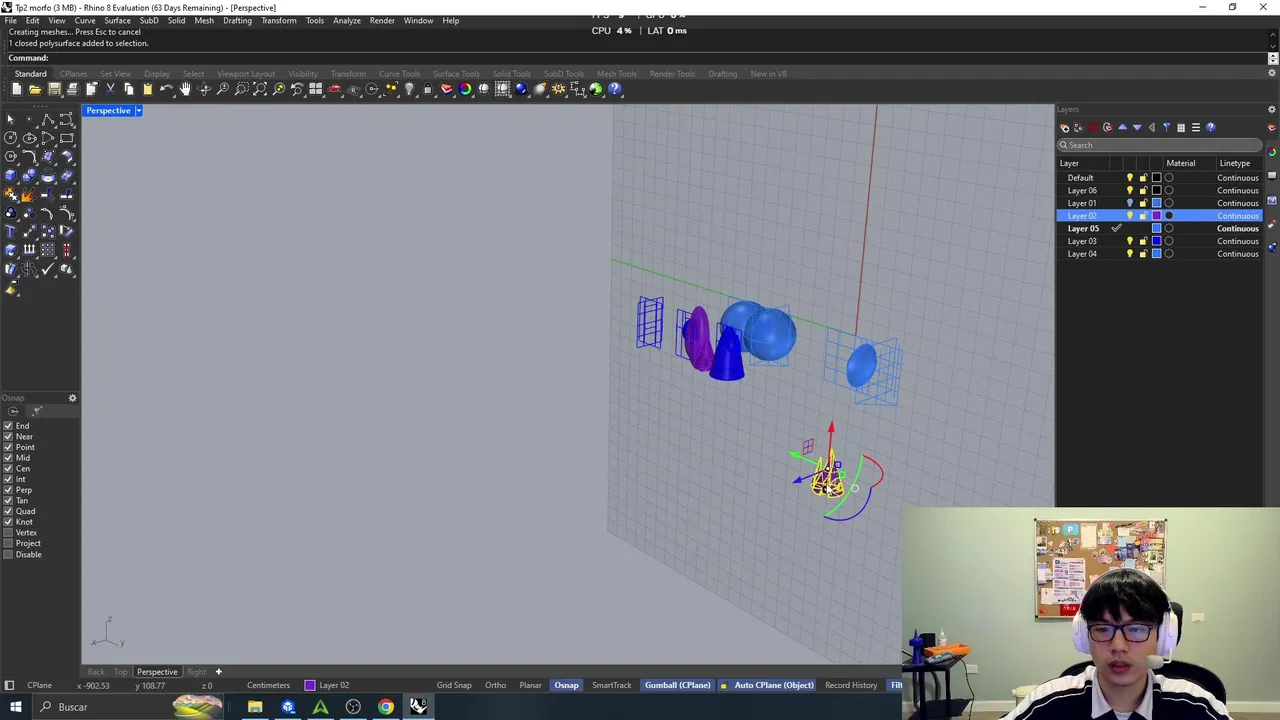This screenshot has width=1280, height=720.
Task: Select the Circle tool in left toolbar
Action: pos(11,137)
